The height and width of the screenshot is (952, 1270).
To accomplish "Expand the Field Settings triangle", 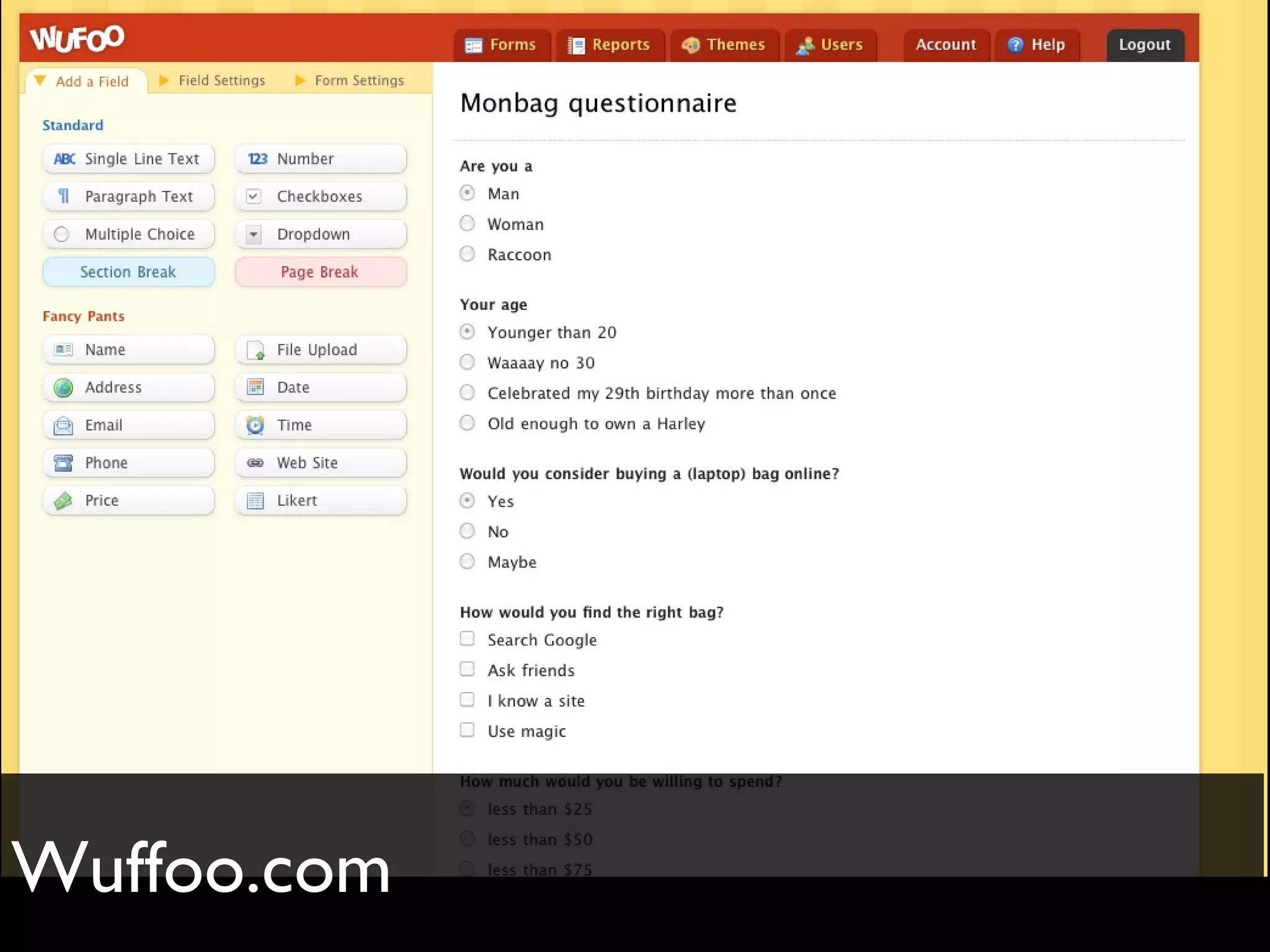I will [x=164, y=81].
